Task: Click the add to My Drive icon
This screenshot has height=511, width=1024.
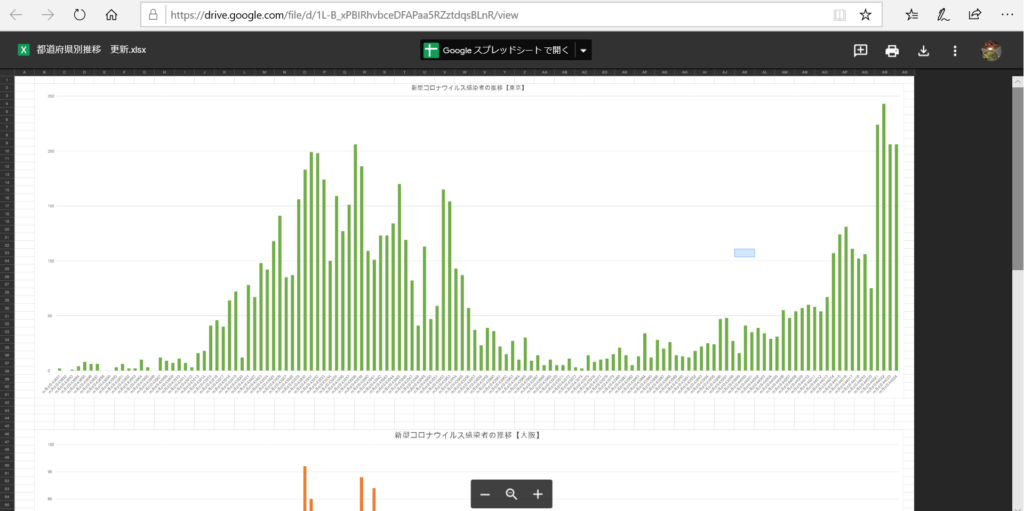Action: (861, 50)
